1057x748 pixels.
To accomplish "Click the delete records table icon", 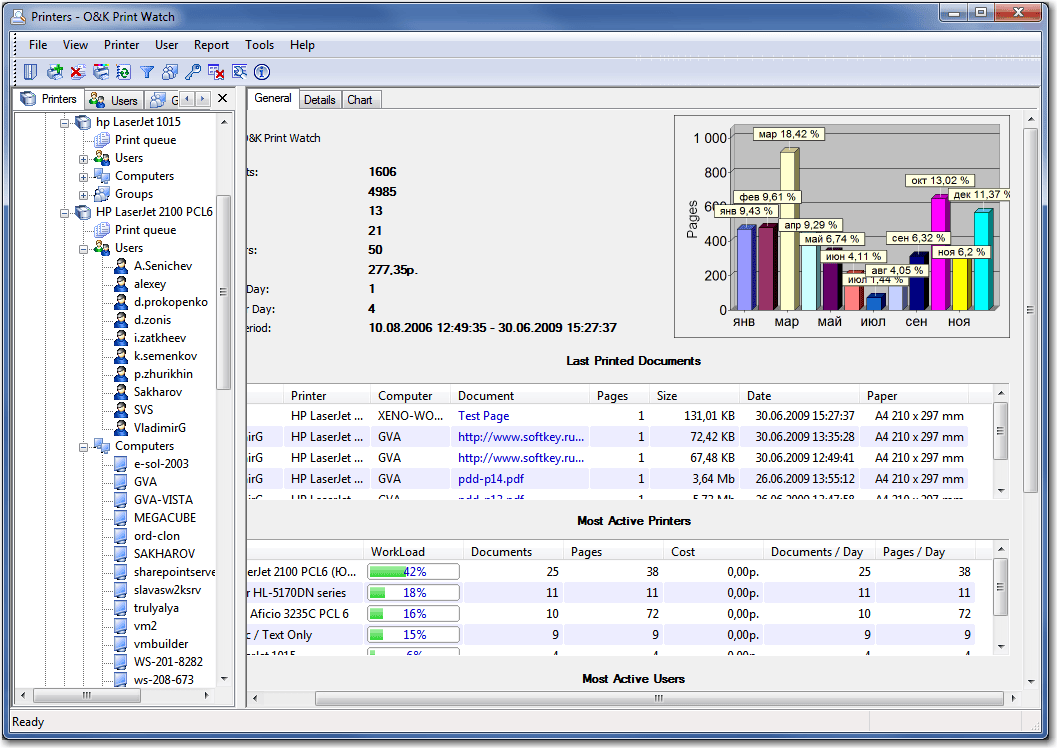I will [x=216, y=72].
